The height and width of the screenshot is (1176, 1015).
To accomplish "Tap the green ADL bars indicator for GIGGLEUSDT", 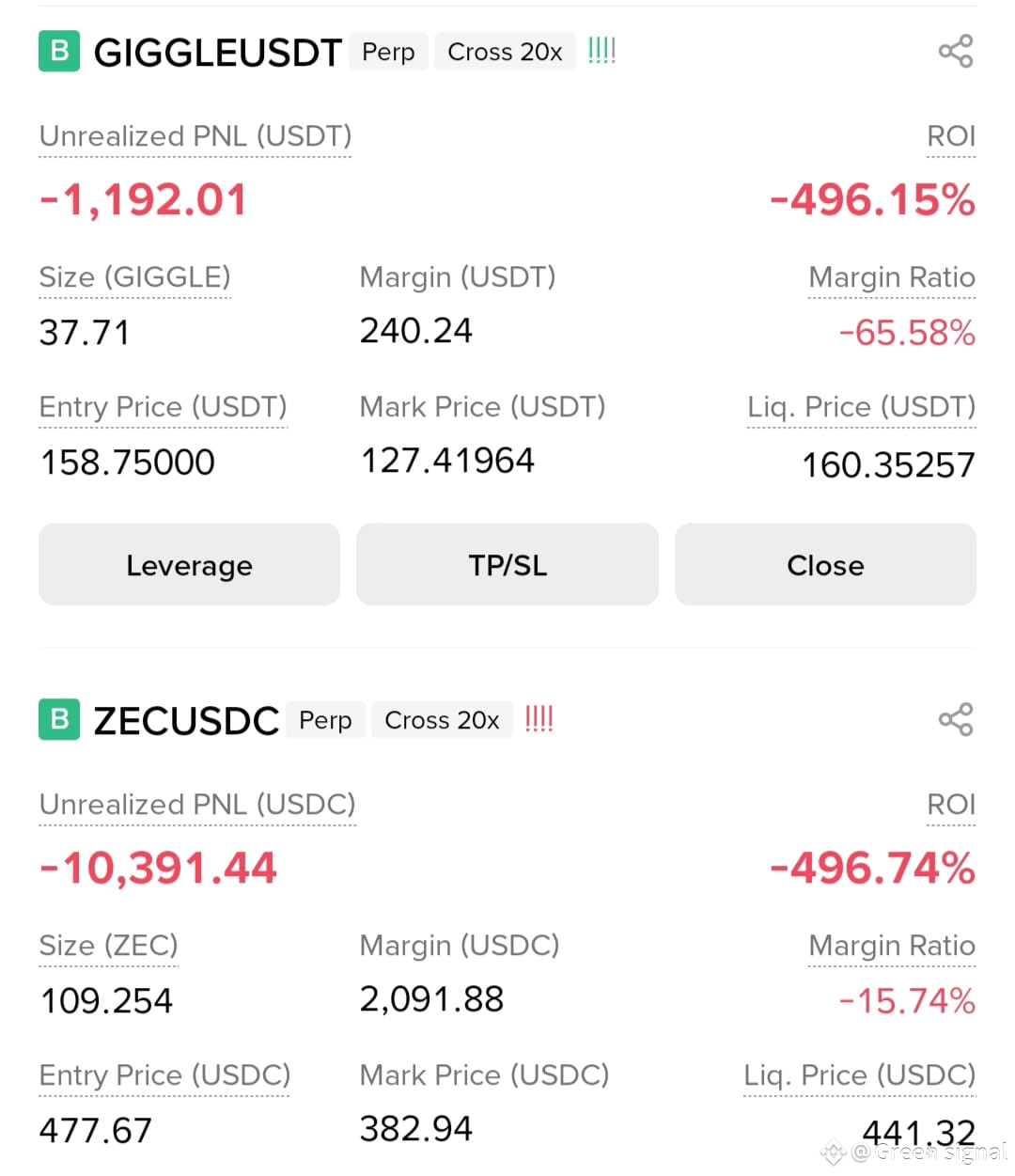I will 601,50.
